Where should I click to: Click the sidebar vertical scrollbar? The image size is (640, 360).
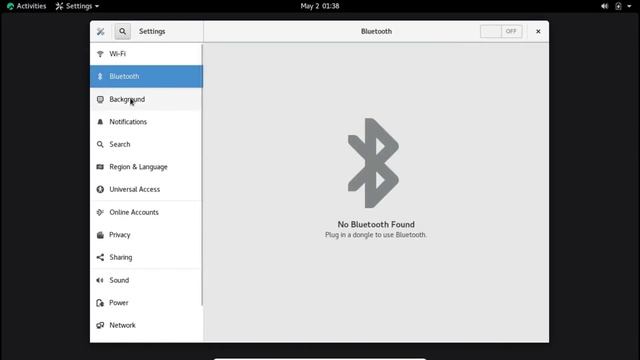tap(202, 175)
